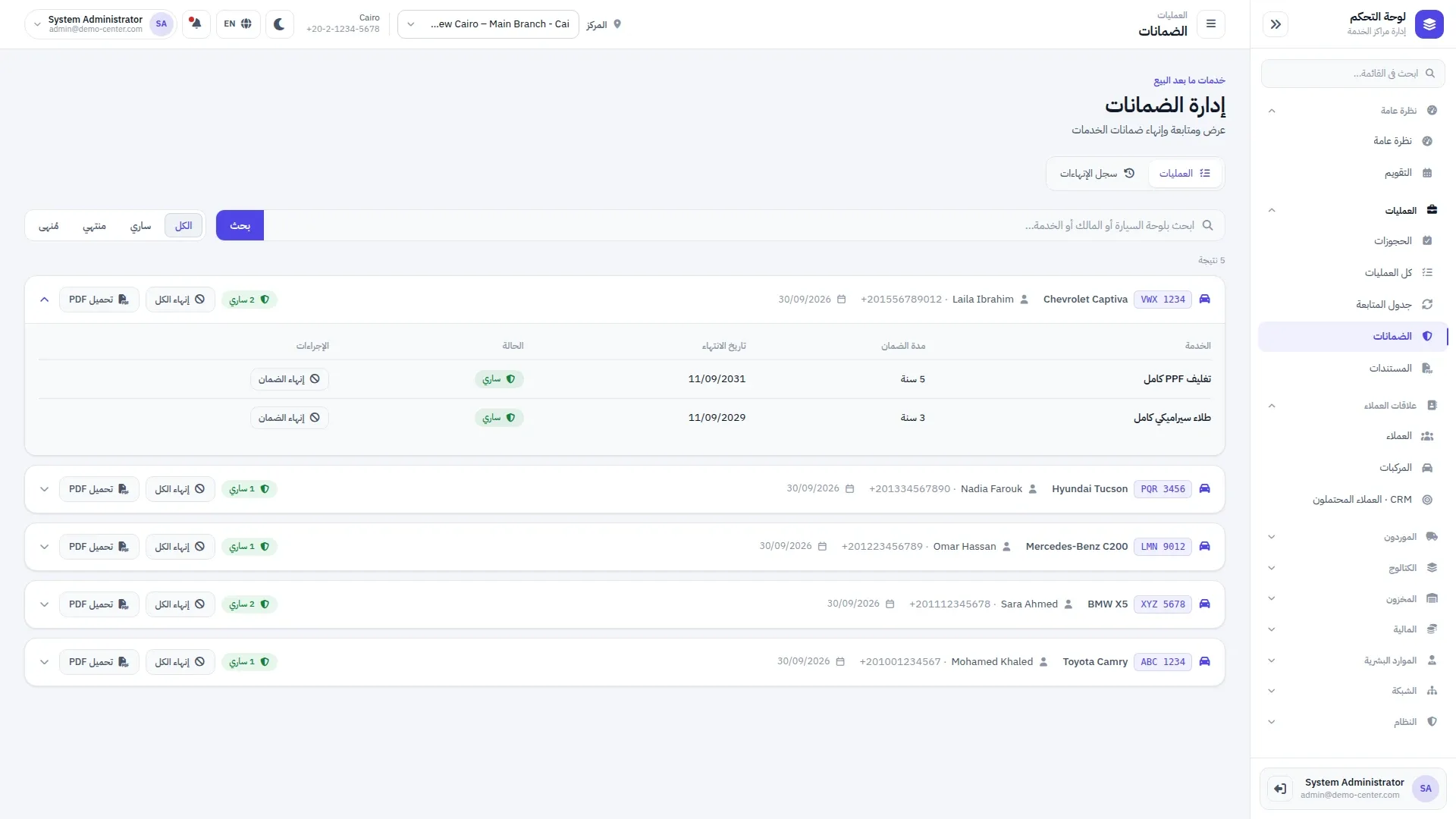Click the sidebar menu search field
This screenshot has height=819, width=1456.
point(1353,74)
